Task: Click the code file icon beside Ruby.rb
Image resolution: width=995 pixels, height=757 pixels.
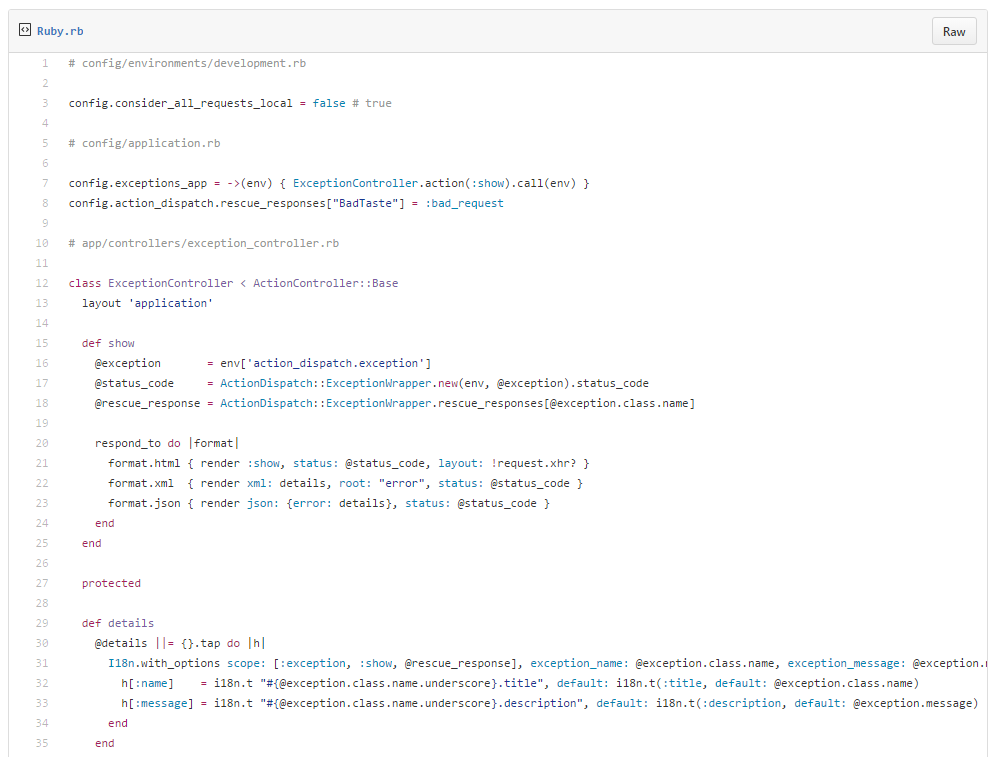Action: 25,30
